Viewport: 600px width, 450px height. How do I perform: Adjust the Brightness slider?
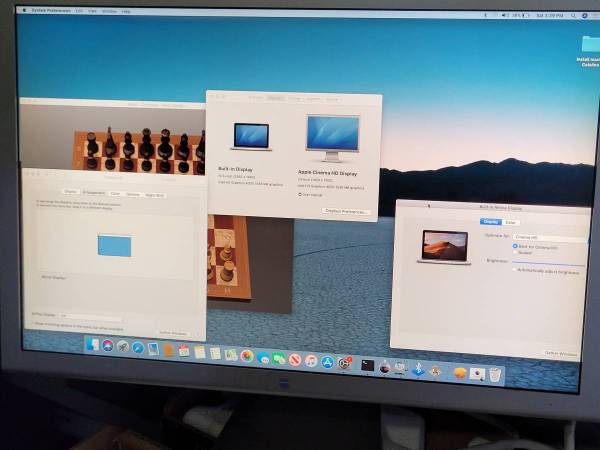pos(549,262)
